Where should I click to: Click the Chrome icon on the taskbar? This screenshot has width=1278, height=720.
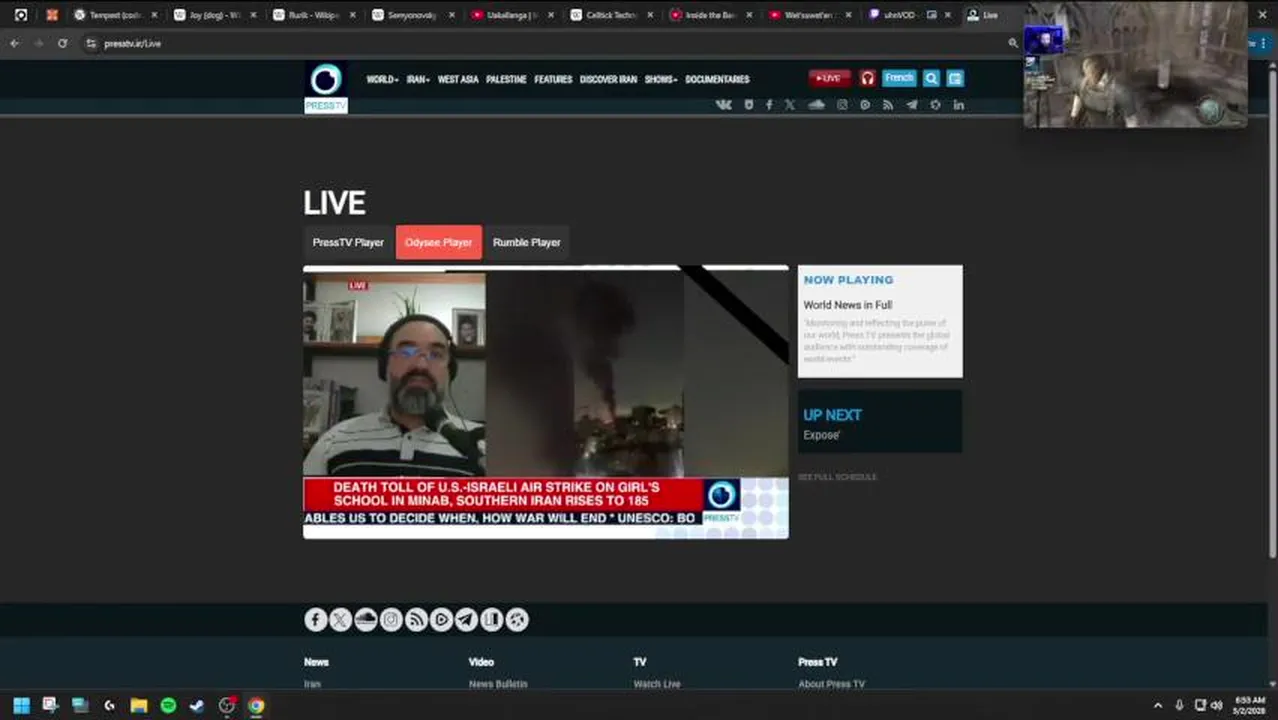click(x=256, y=705)
